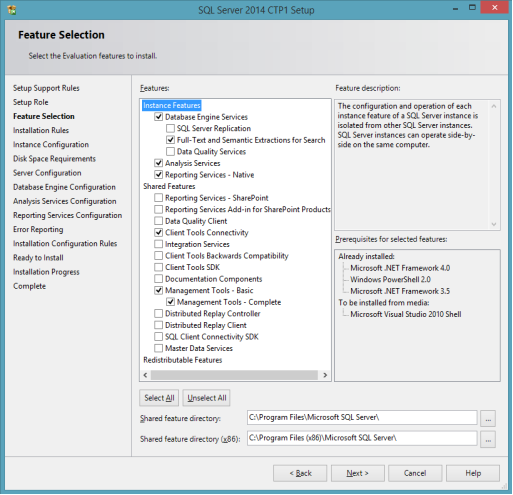Check the SQL Server Replication checkbox
Viewport: 513px width, 495px height.
point(170,128)
